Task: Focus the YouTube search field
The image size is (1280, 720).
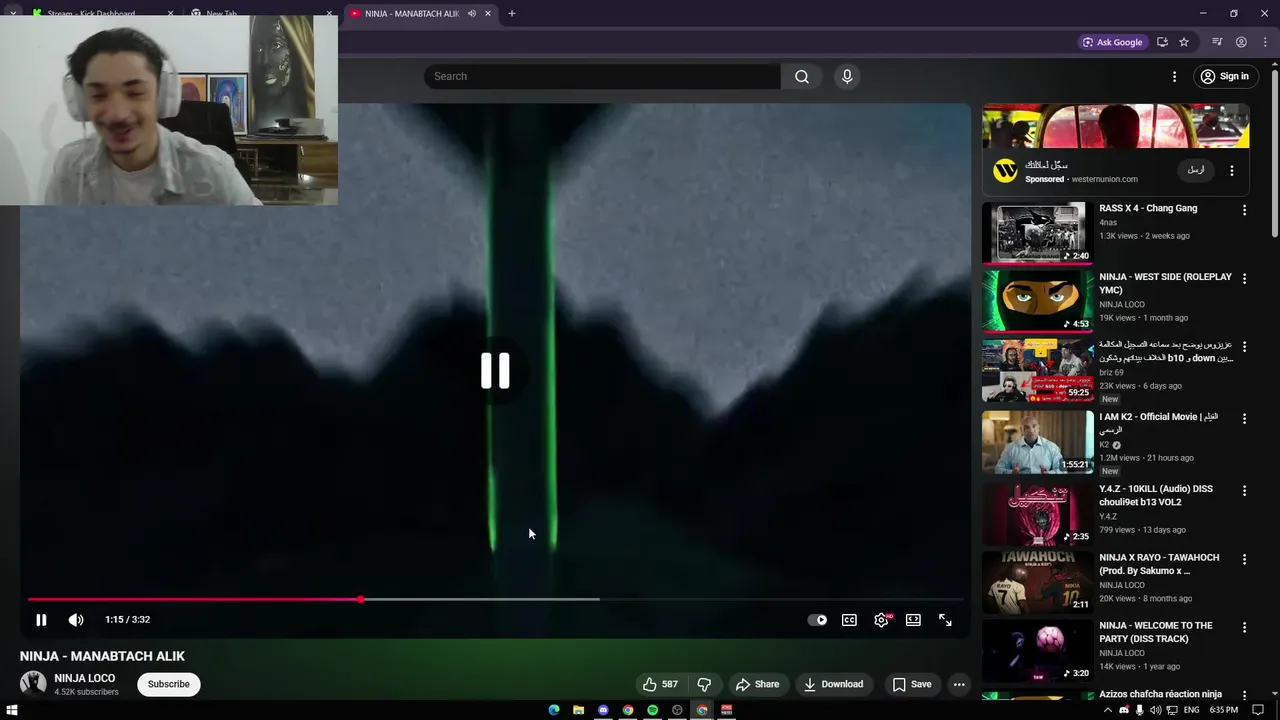Action: [x=602, y=76]
